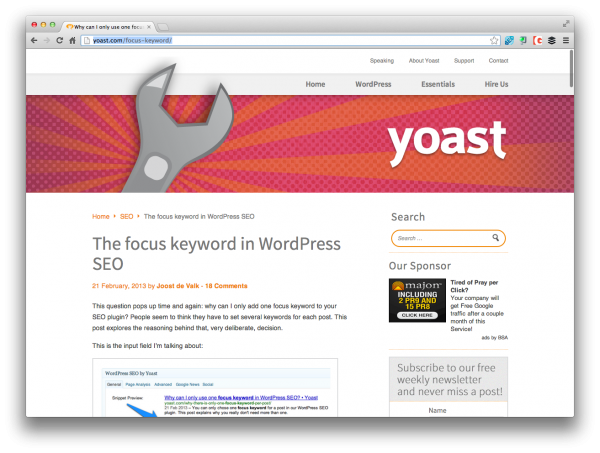The image size is (600, 453).
Task: Click the page vertical scrollbar
Action: point(571,69)
